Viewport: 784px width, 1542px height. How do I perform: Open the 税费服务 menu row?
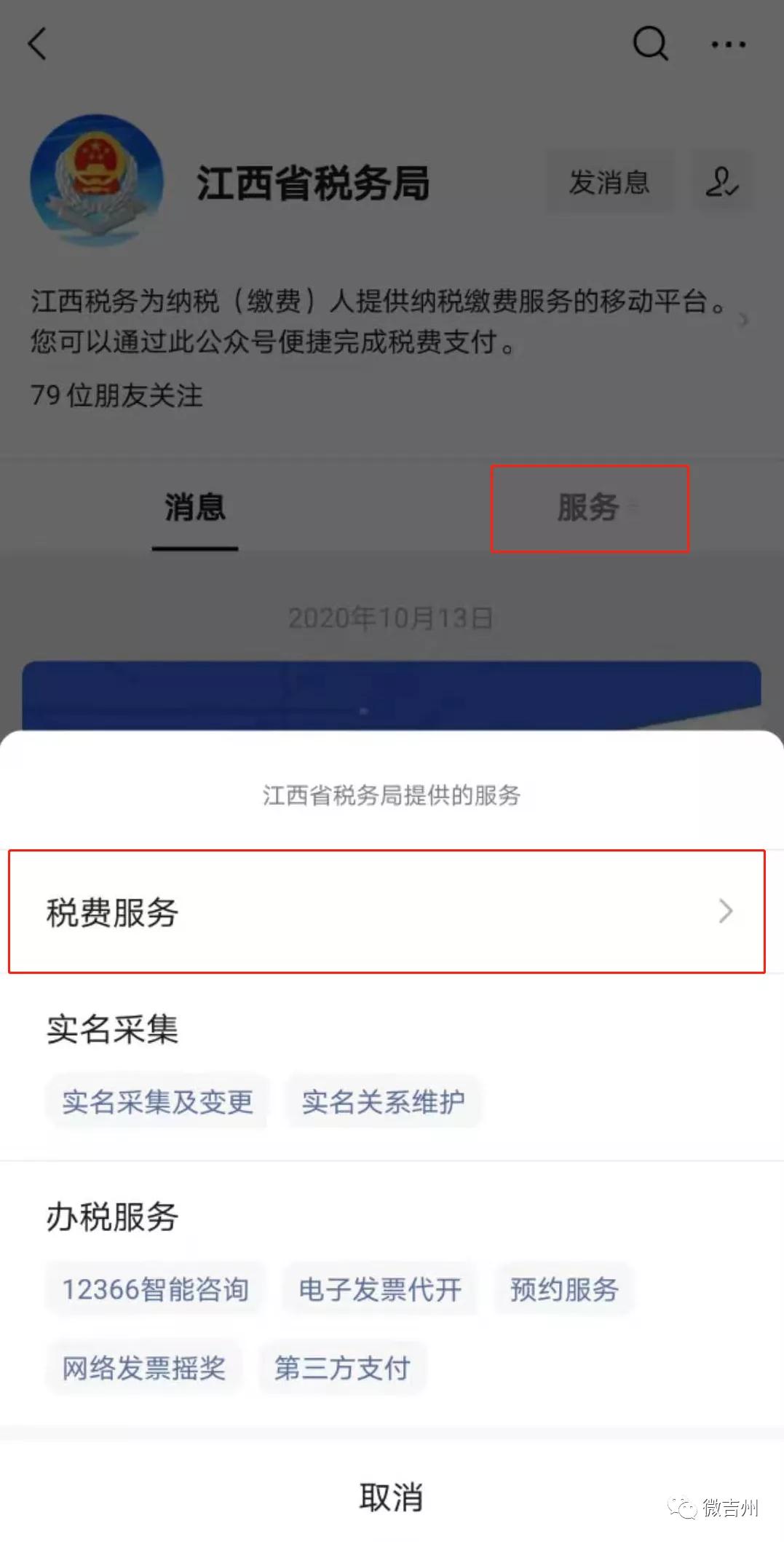387,911
